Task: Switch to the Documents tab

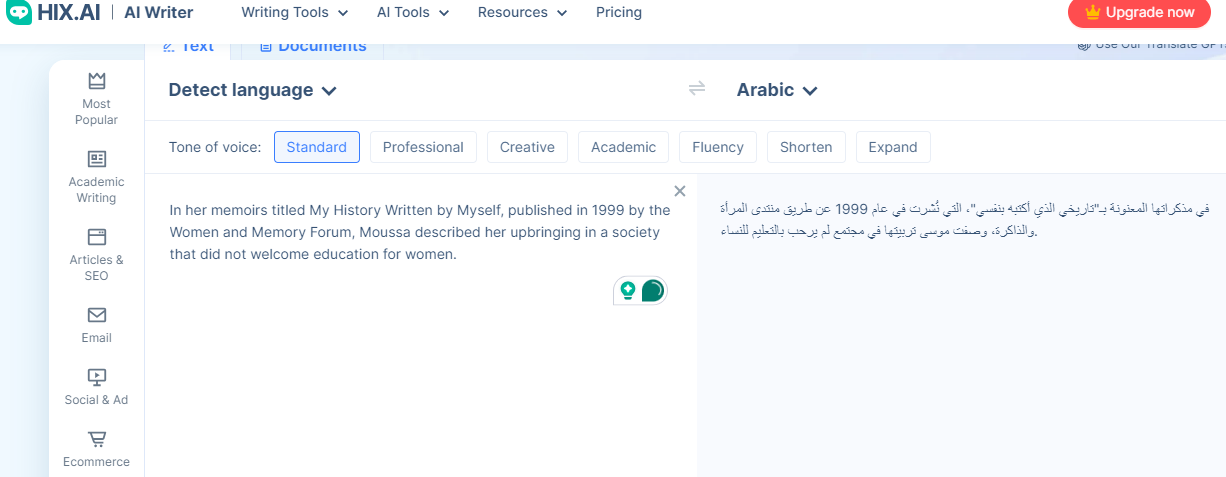Action: click(x=312, y=46)
